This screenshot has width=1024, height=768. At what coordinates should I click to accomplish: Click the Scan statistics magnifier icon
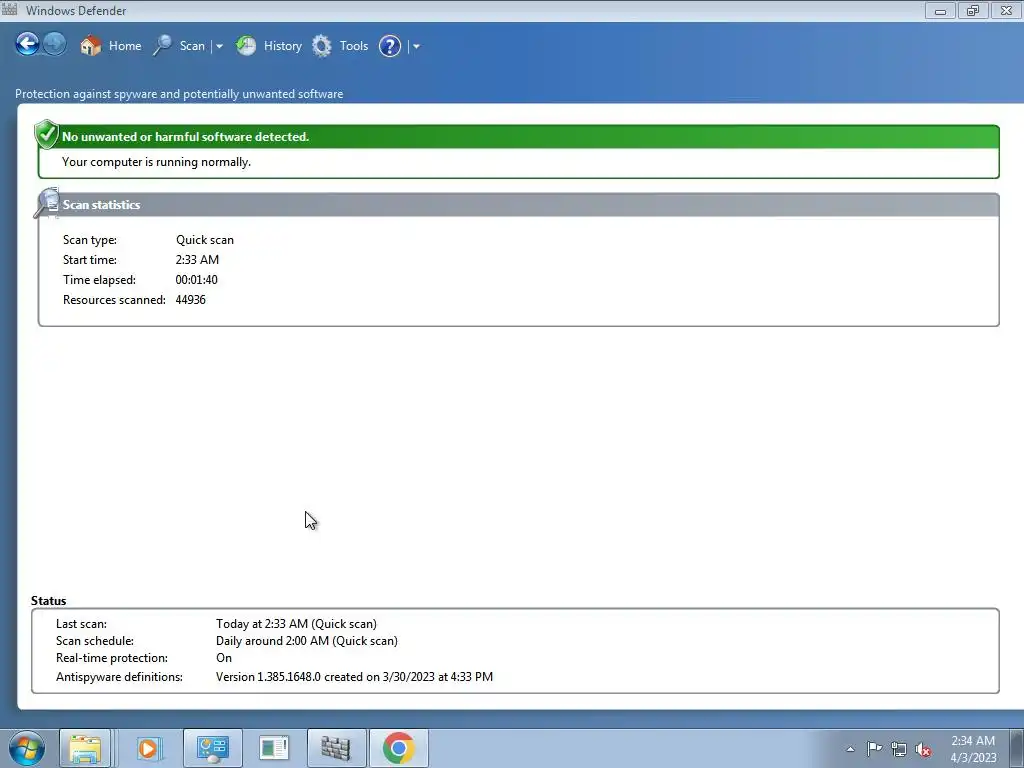(x=47, y=203)
